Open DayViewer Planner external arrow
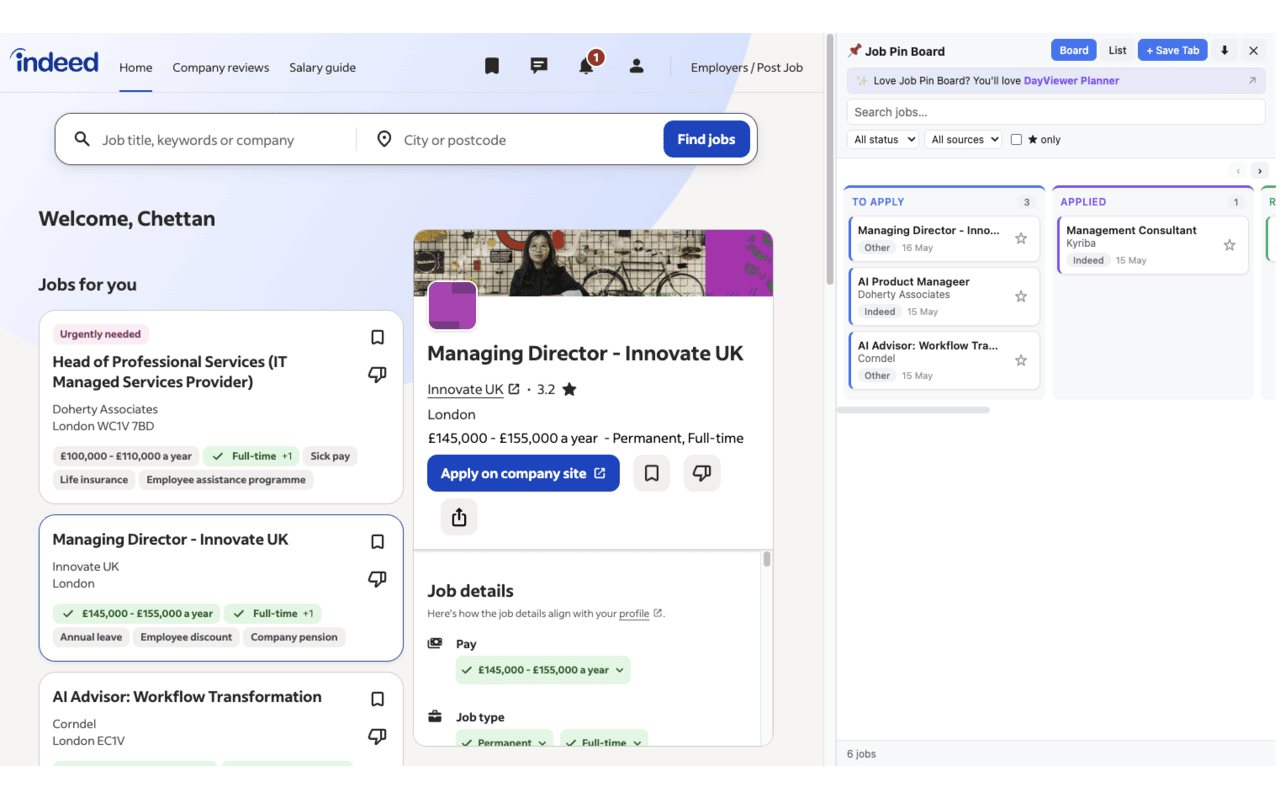The width and height of the screenshot is (1280, 800). click(1252, 81)
